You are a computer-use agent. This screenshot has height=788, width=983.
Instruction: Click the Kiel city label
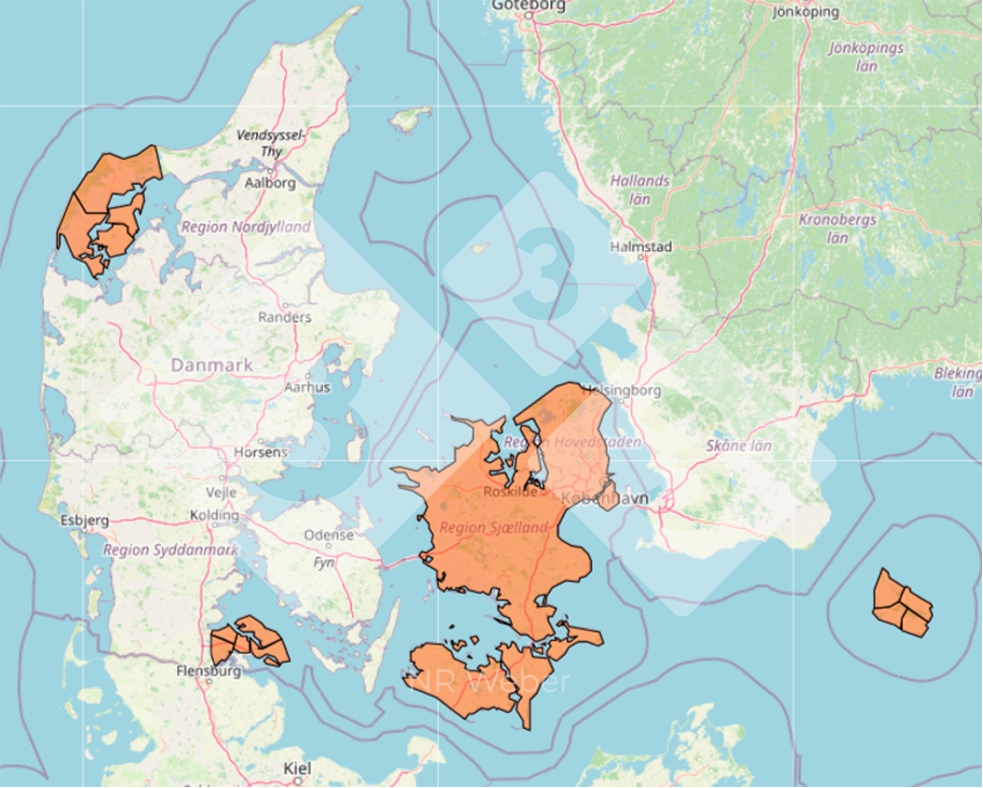coord(297,769)
